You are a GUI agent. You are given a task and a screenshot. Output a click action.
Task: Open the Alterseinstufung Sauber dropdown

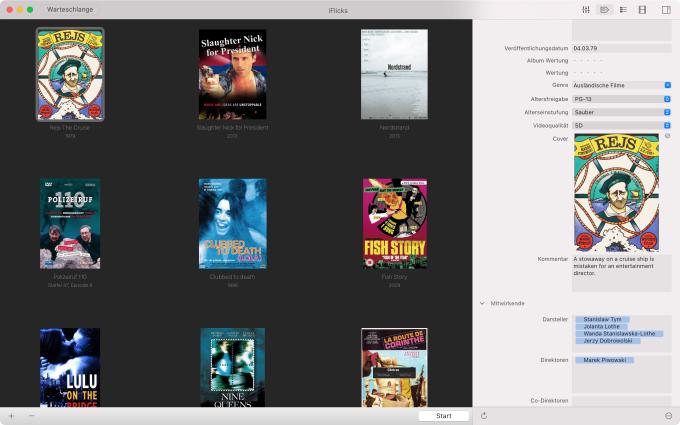click(621, 112)
